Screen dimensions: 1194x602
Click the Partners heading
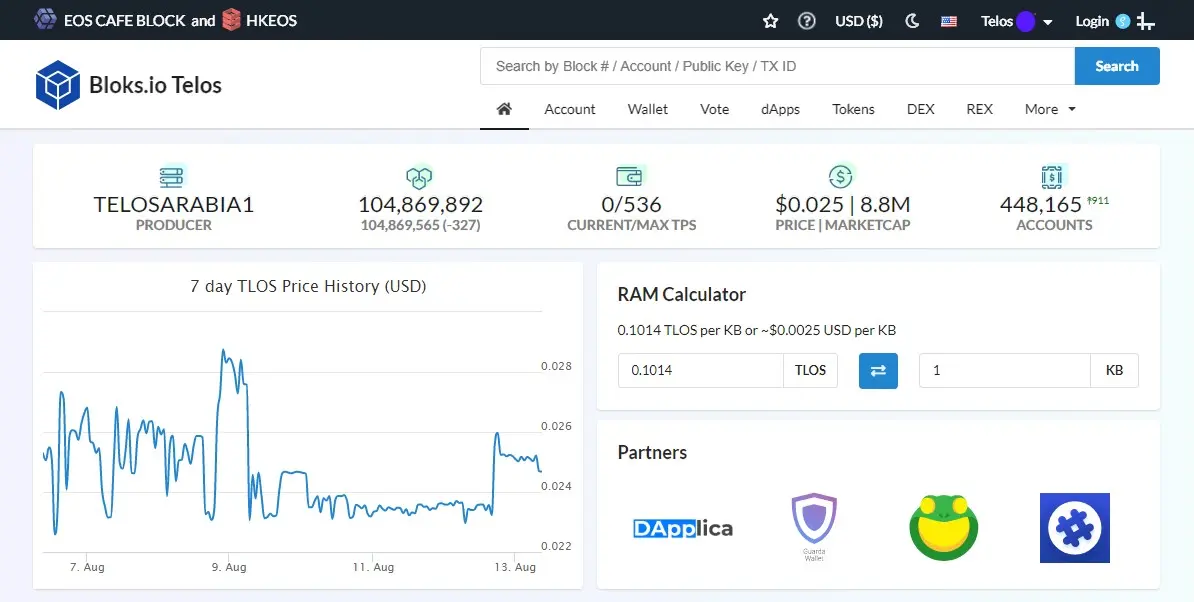click(x=652, y=452)
